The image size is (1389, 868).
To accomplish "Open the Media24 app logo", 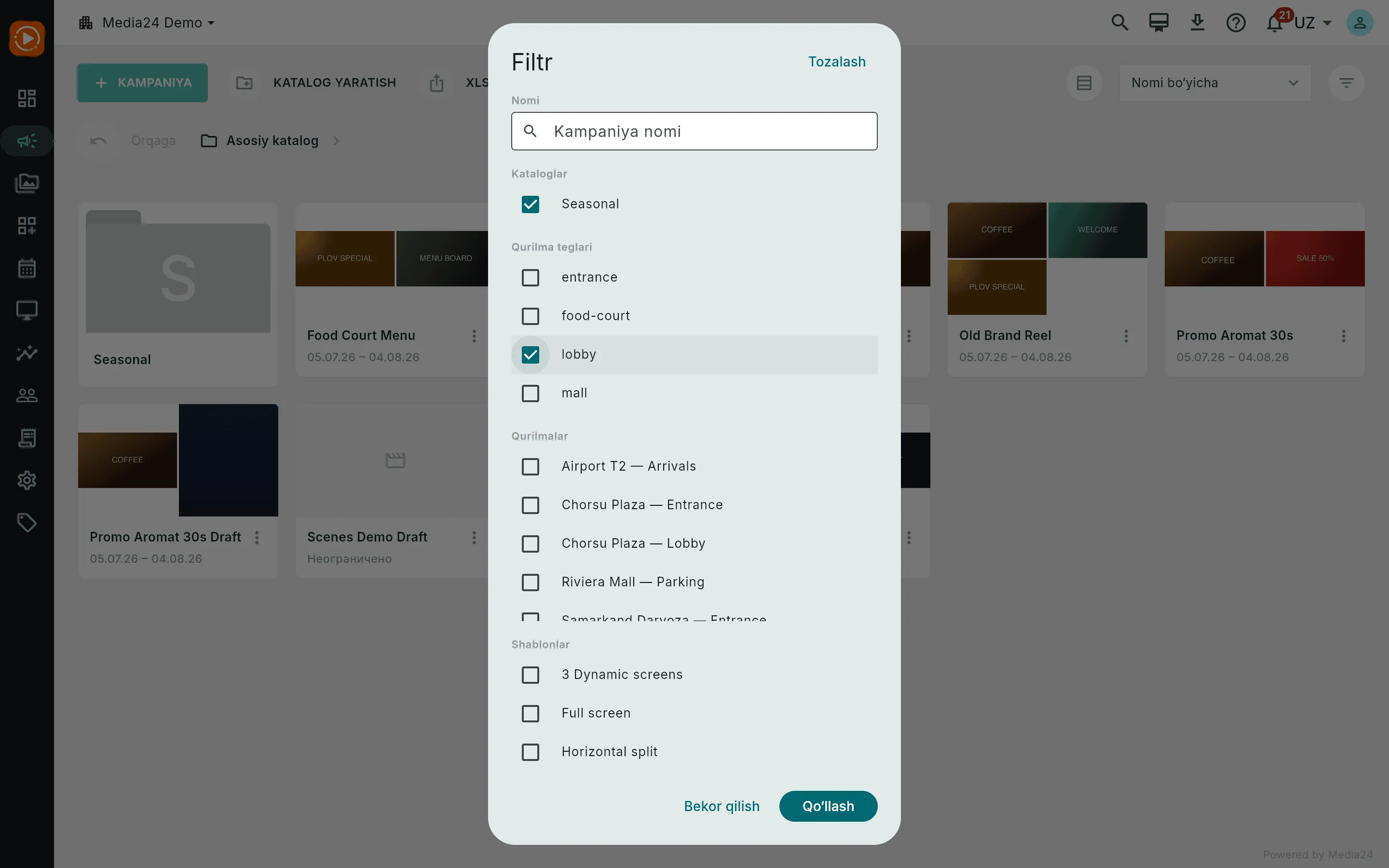I will tap(27, 39).
